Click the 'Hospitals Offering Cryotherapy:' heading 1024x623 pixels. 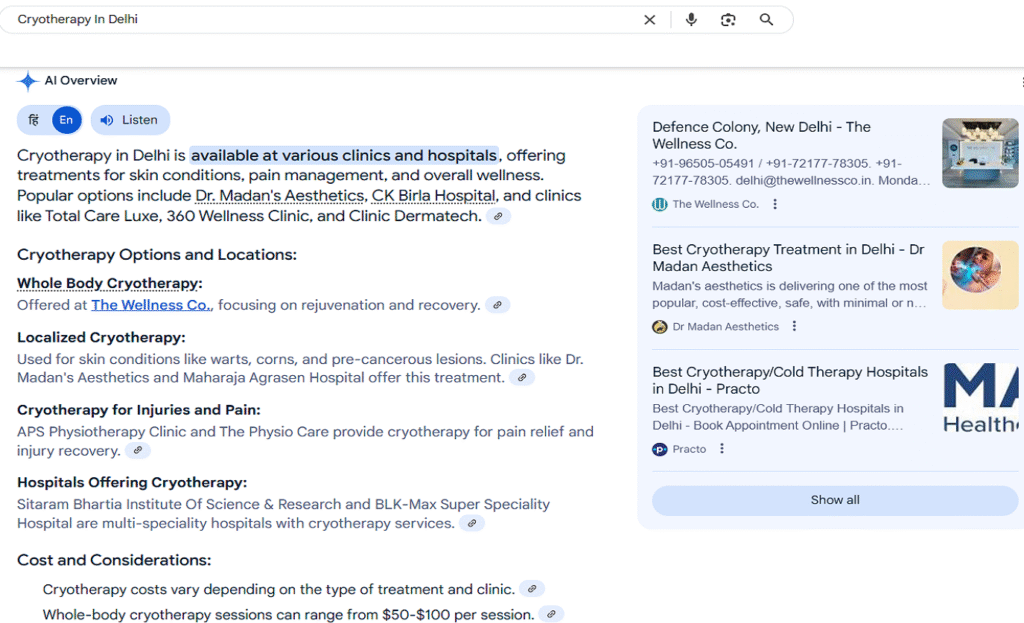pyautogui.click(x=132, y=483)
